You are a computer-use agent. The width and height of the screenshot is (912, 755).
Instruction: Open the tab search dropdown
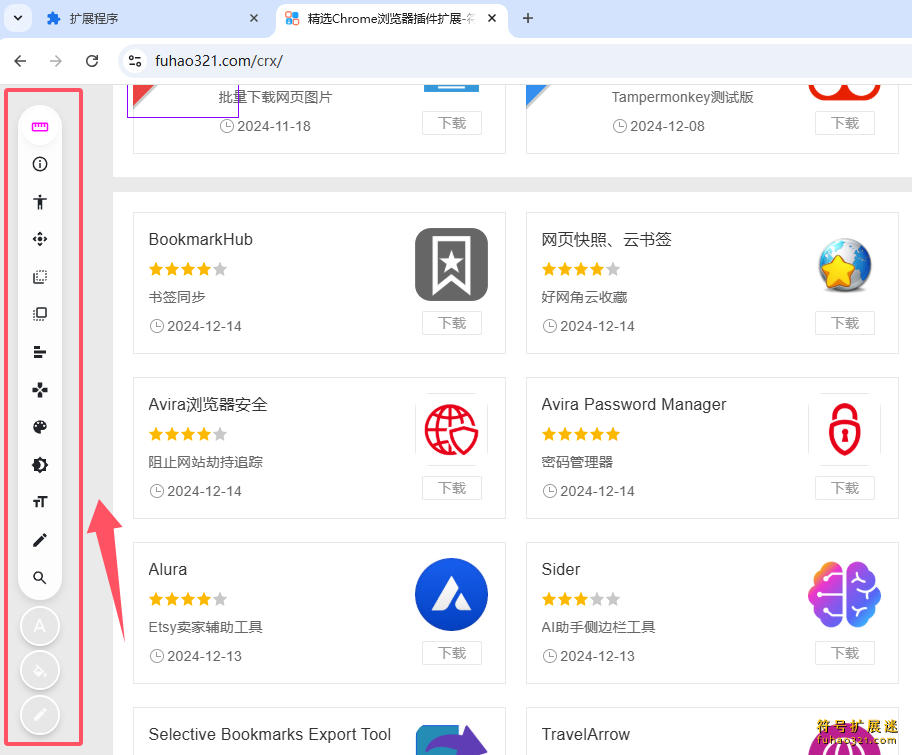pos(18,18)
